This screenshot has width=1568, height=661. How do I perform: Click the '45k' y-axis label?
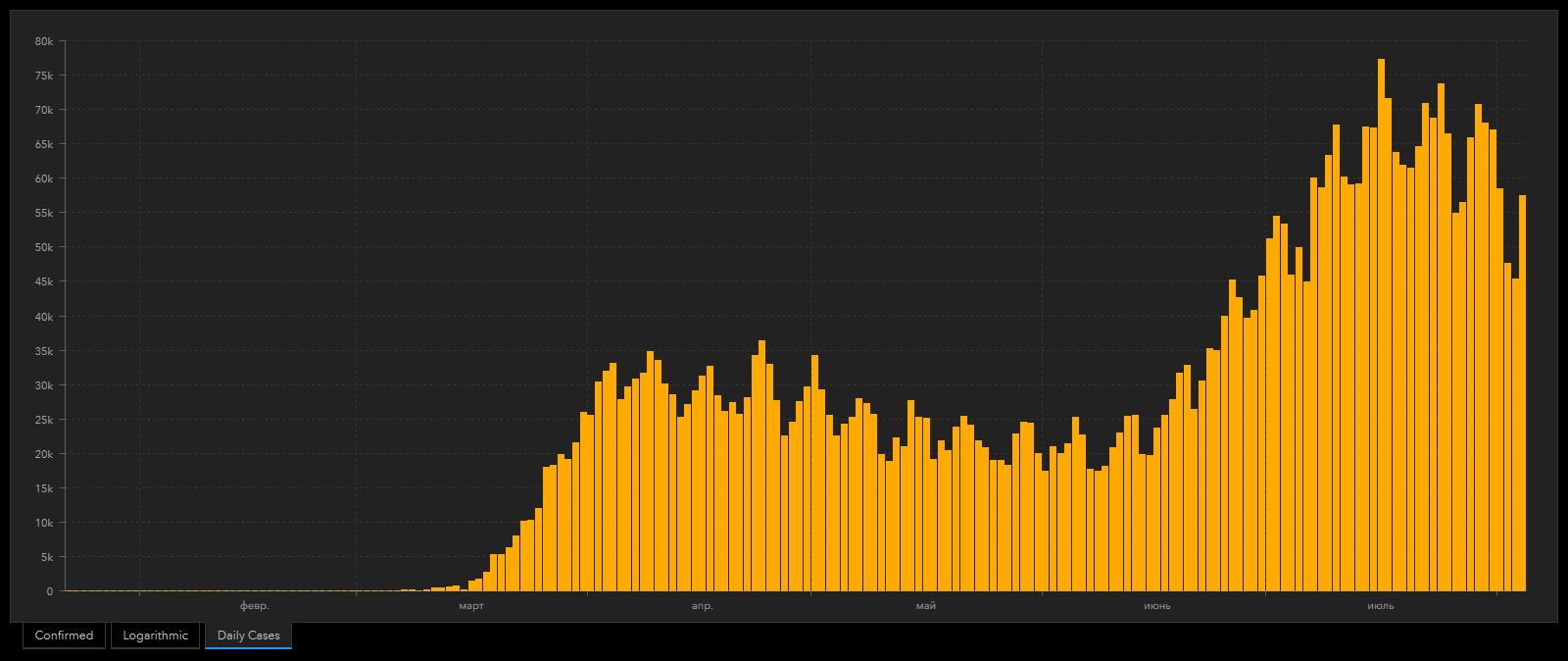coord(44,281)
